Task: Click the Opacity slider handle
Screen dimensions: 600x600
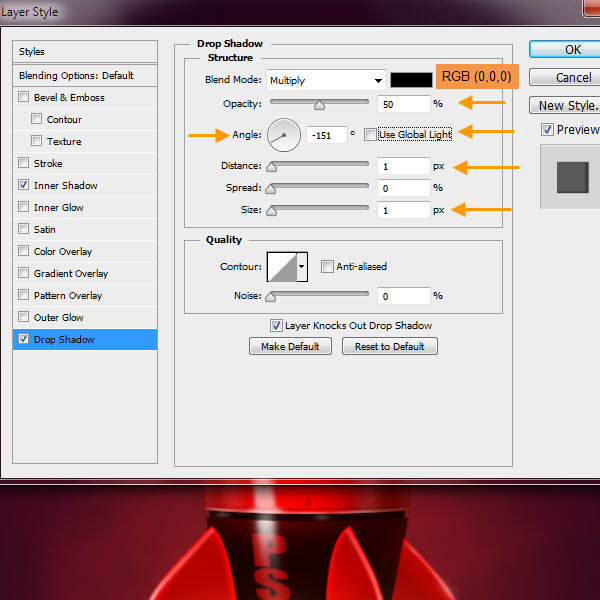Action: coord(319,104)
